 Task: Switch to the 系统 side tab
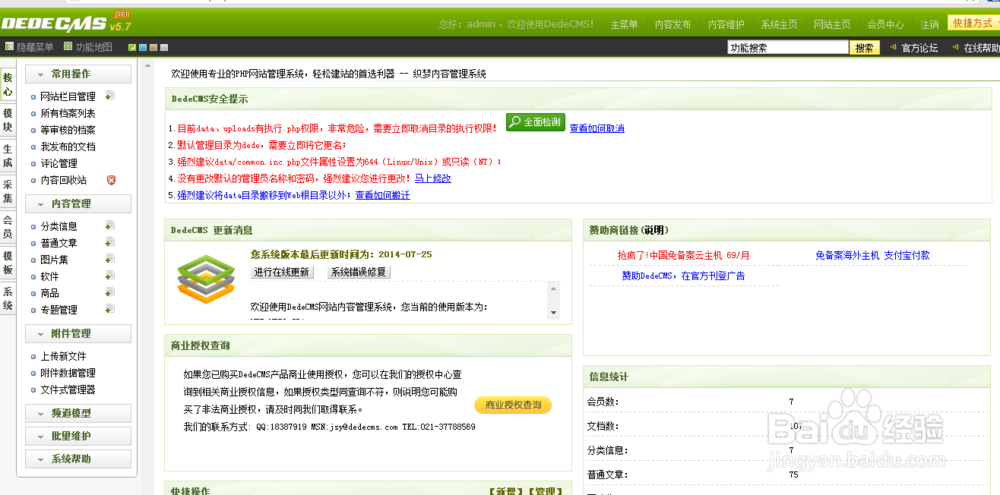[8, 299]
